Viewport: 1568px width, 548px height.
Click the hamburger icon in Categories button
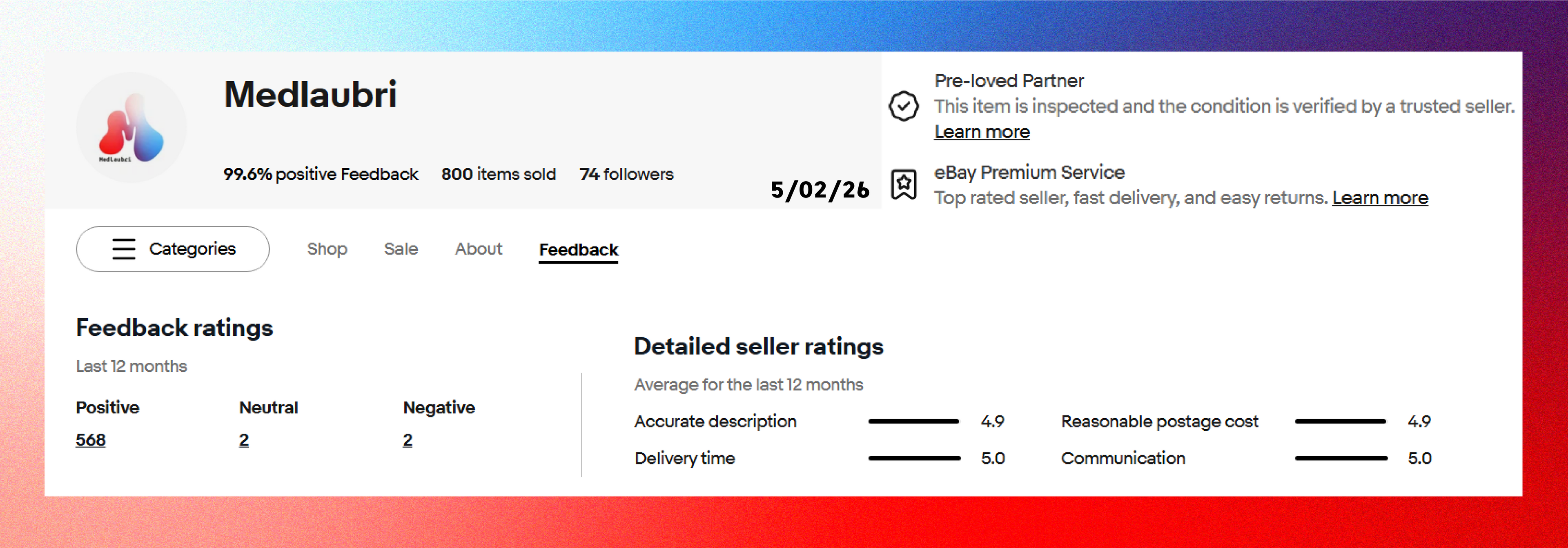click(124, 249)
